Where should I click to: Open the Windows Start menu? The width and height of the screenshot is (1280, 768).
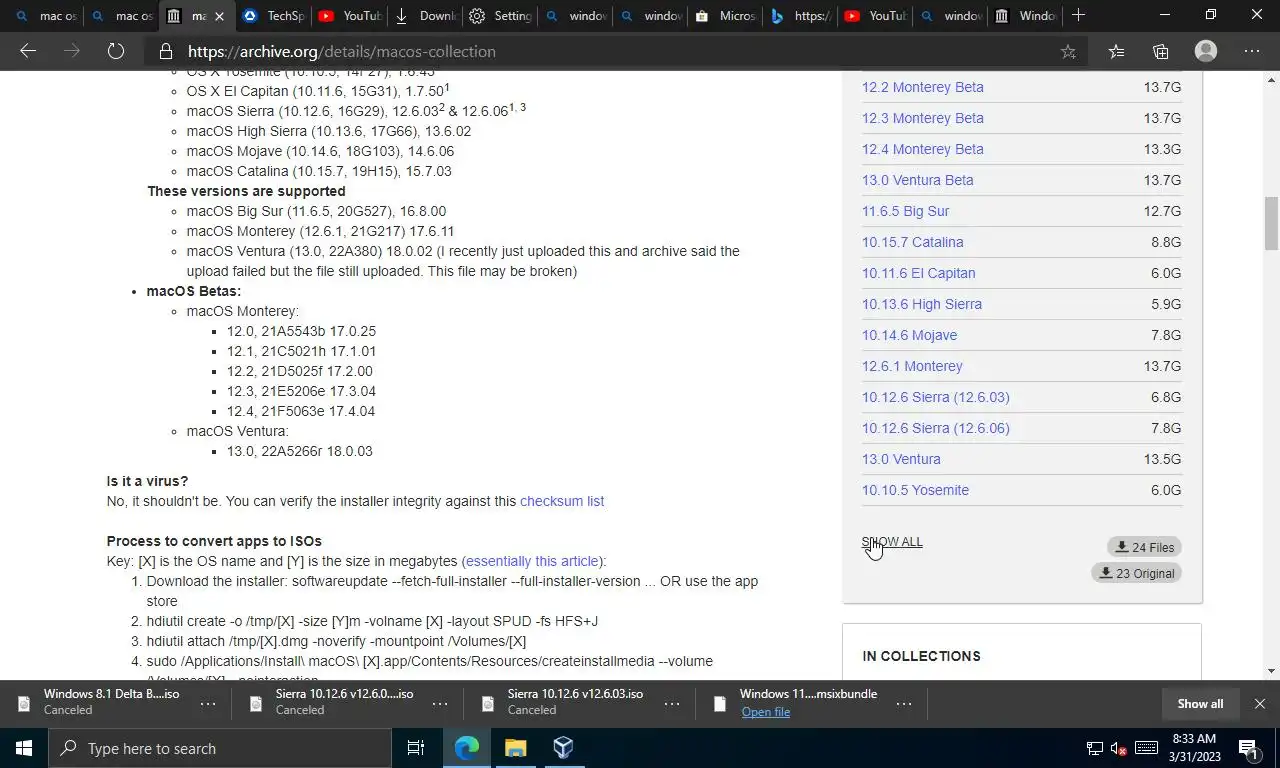pyautogui.click(x=24, y=748)
